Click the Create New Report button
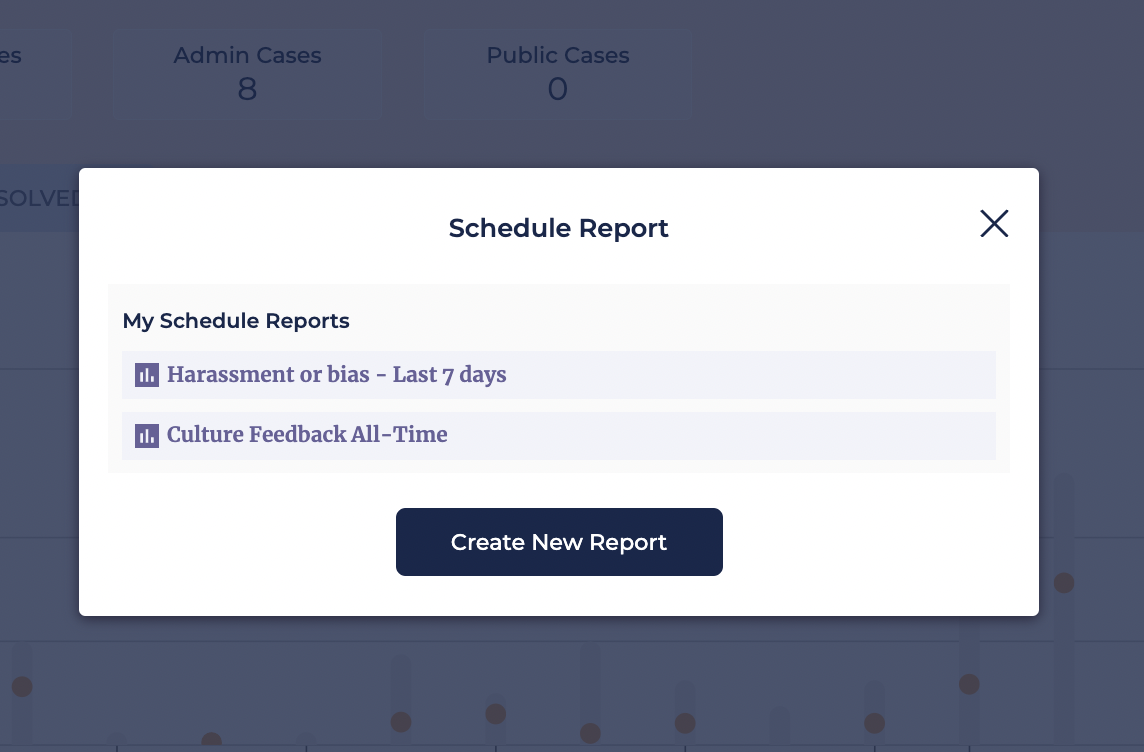 click(x=559, y=542)
